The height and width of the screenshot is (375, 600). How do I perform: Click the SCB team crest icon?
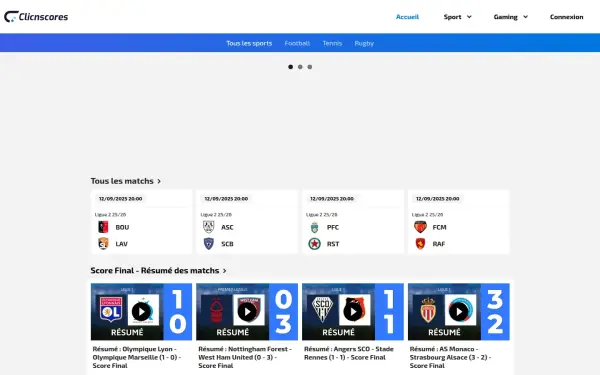pos(209,243)
